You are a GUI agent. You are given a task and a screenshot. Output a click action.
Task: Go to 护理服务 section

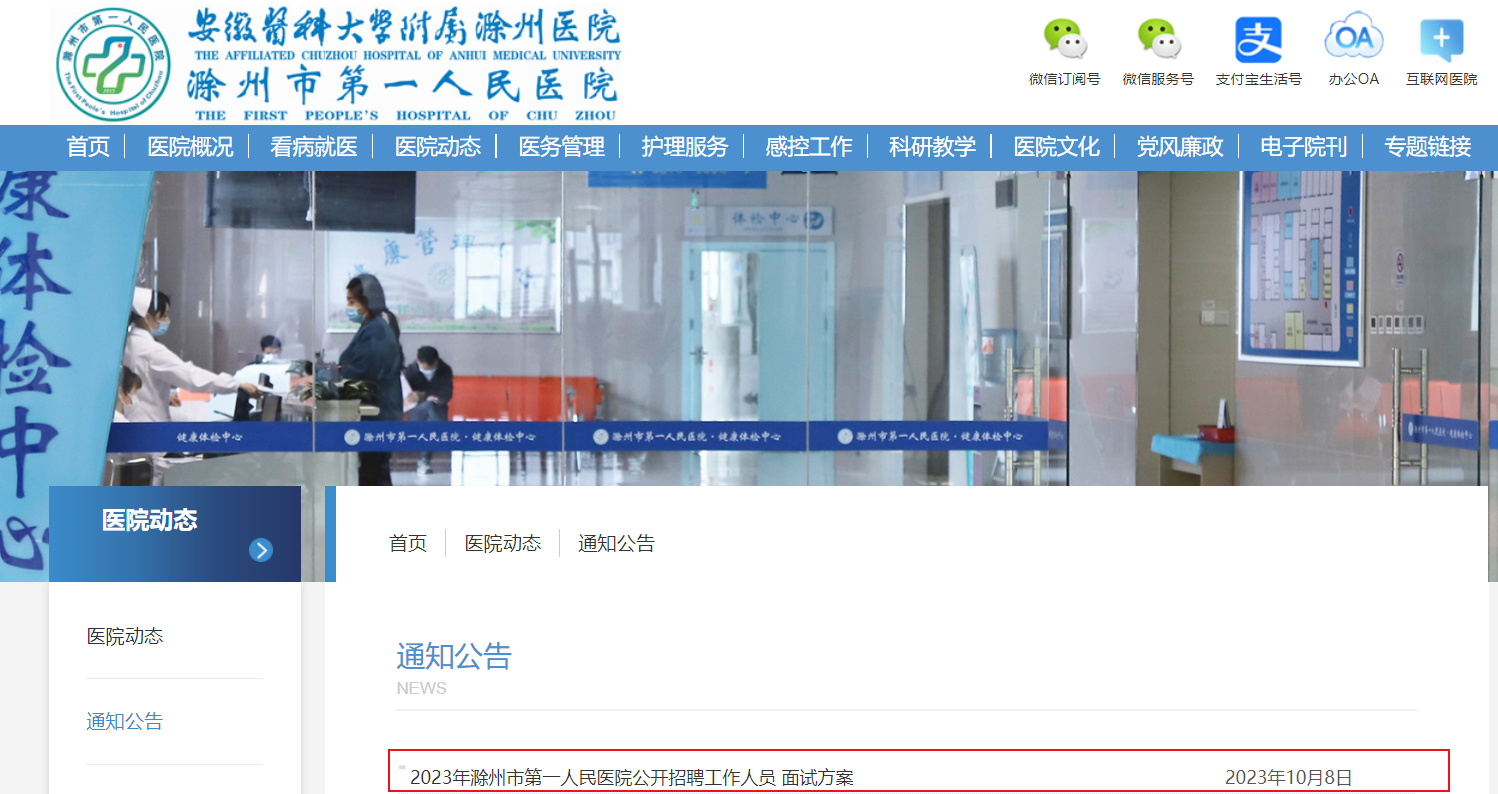point(684,147)
